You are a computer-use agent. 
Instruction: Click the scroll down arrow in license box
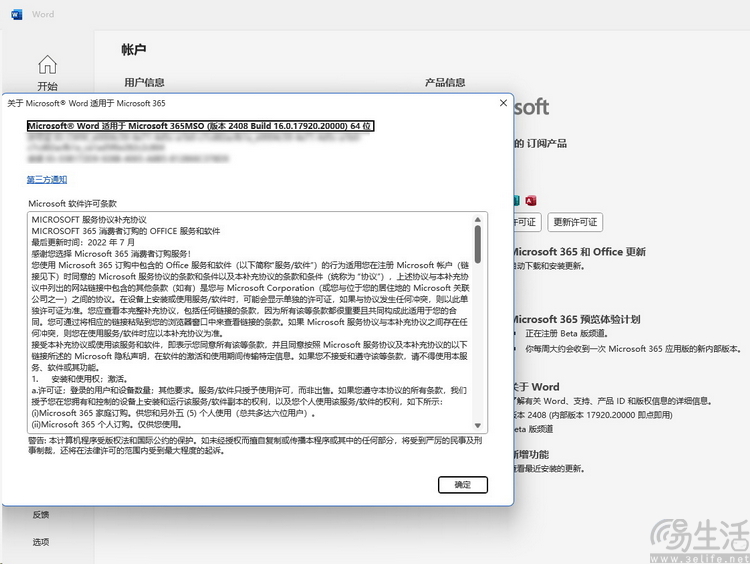(x=477, y=425)
